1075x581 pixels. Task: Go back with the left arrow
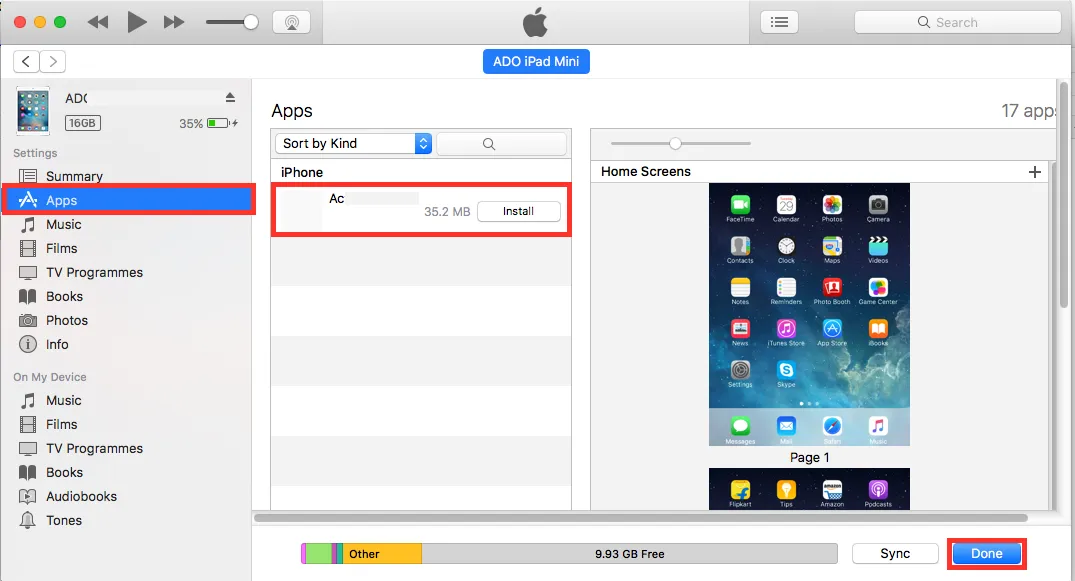click(x=26, y=62)
